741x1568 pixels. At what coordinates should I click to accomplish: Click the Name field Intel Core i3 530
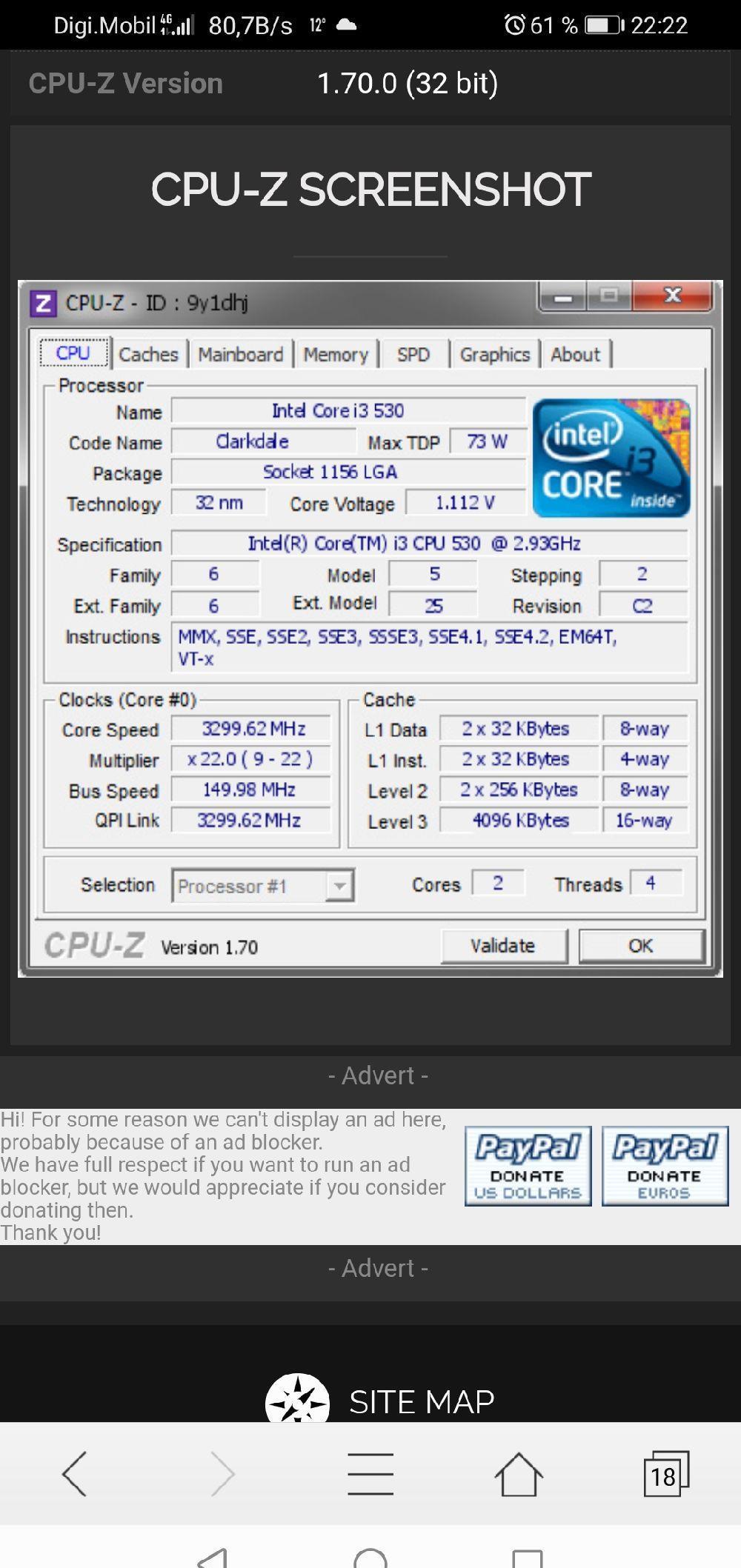(x=349, y=411)
